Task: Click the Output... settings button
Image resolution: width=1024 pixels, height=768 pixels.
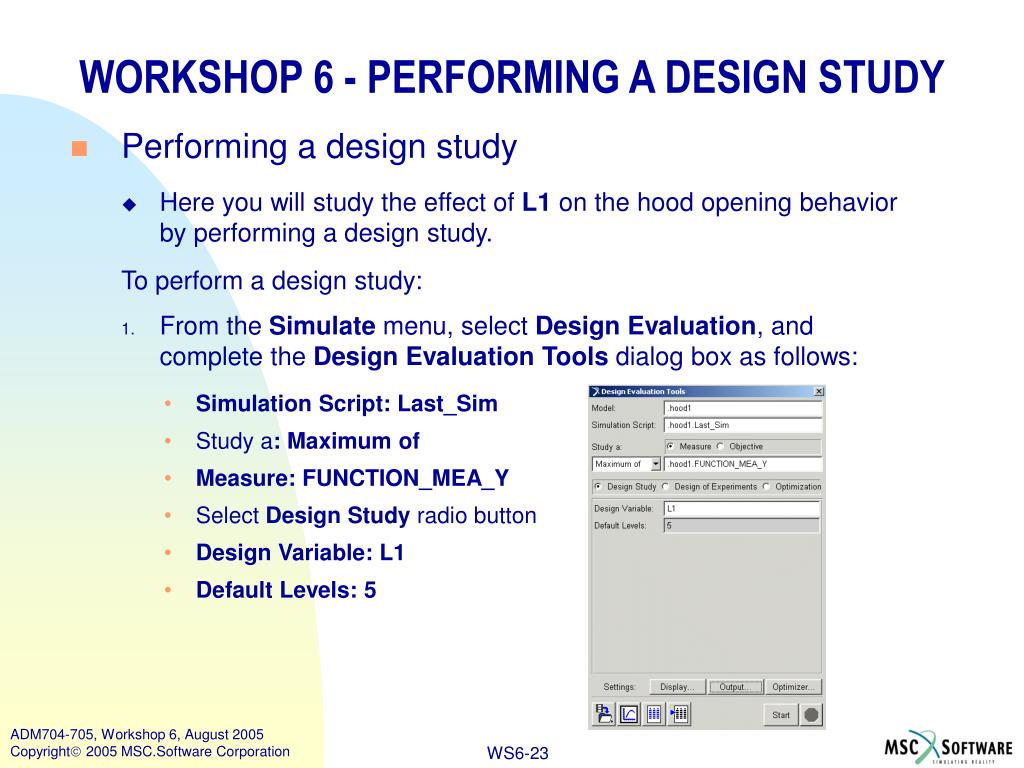Action: (x=735, y=686)
